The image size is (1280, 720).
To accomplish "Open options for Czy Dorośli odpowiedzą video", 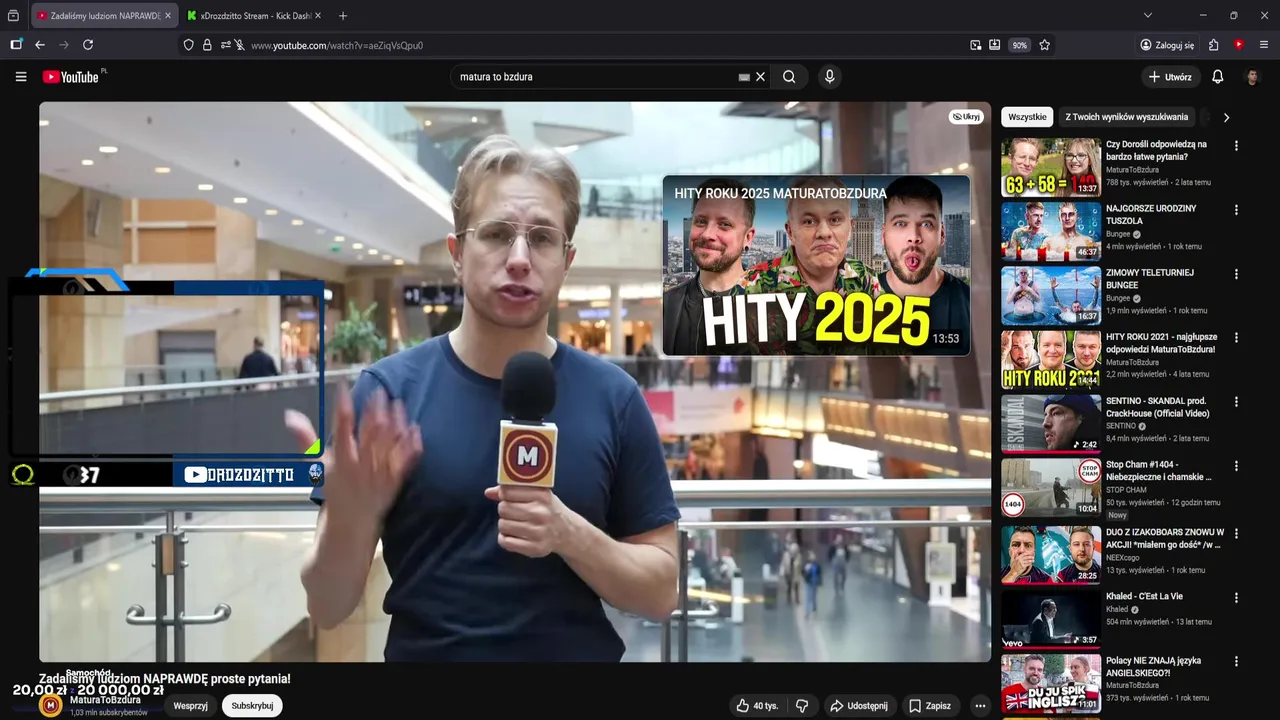I will (1236, 145).
